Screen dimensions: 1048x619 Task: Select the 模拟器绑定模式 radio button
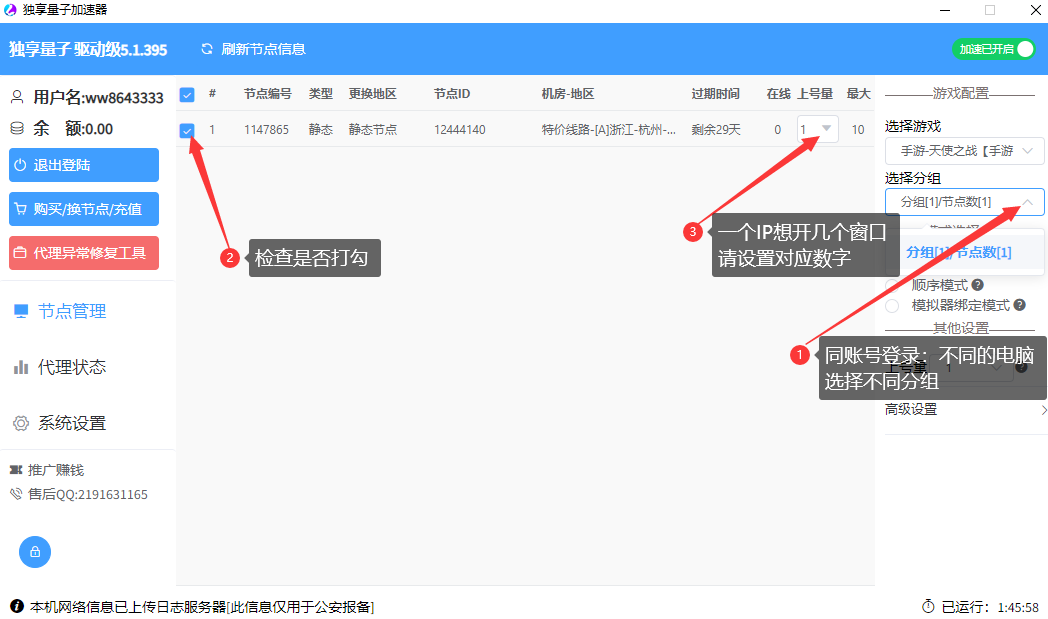tap(892, 305)
